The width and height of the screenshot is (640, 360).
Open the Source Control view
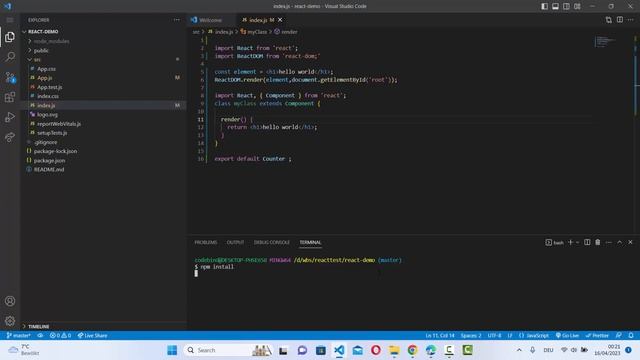click(10, 77)
